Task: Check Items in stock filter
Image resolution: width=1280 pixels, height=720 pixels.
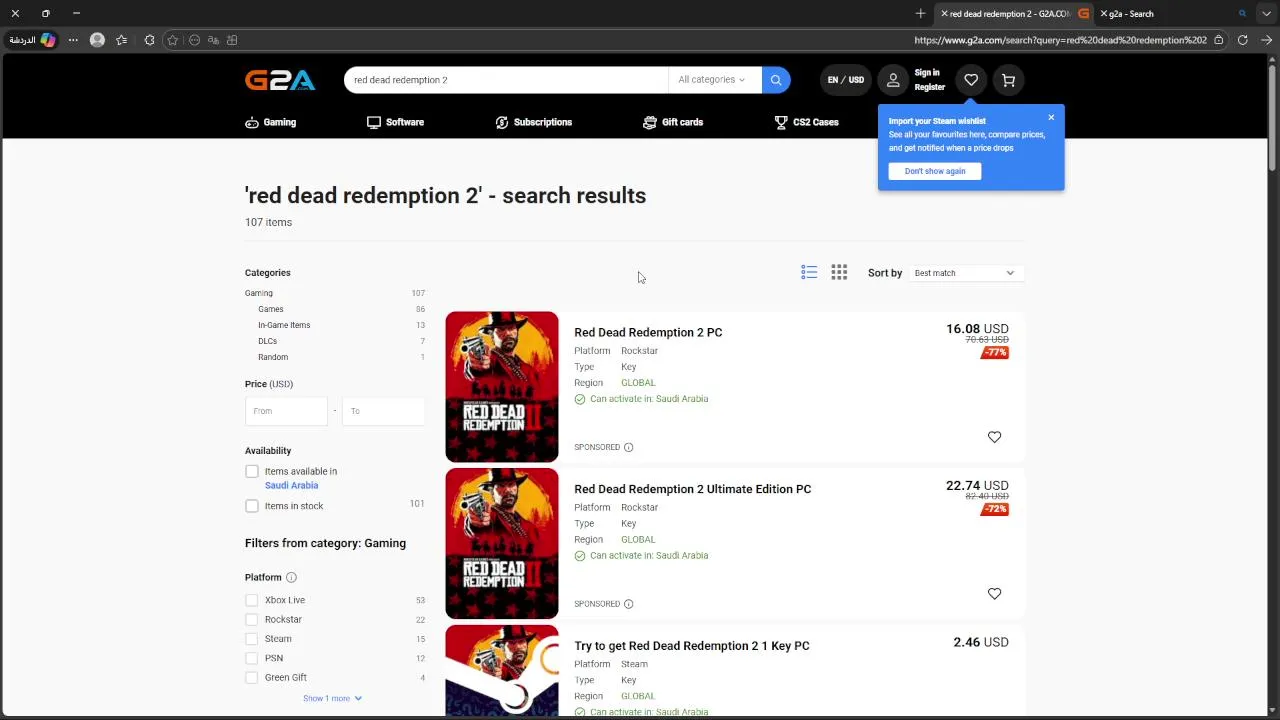Action: (x=252, y=506)
